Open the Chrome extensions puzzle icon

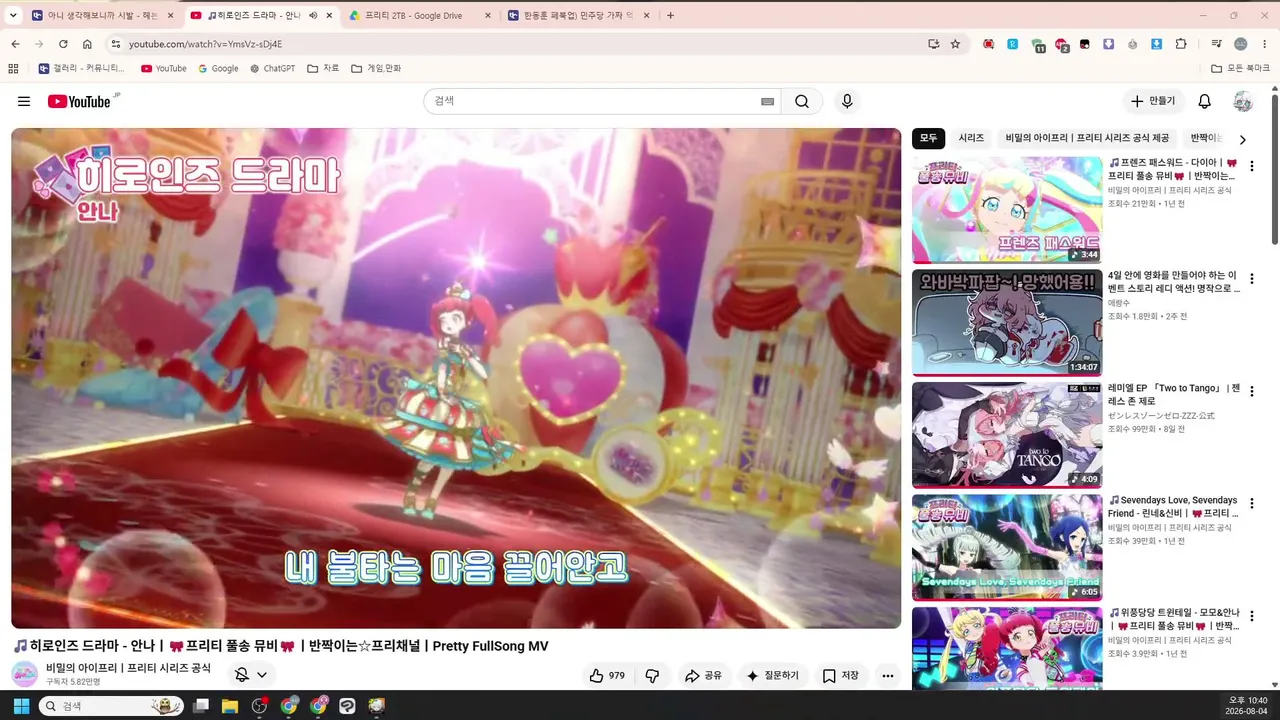click(1181, 44)
